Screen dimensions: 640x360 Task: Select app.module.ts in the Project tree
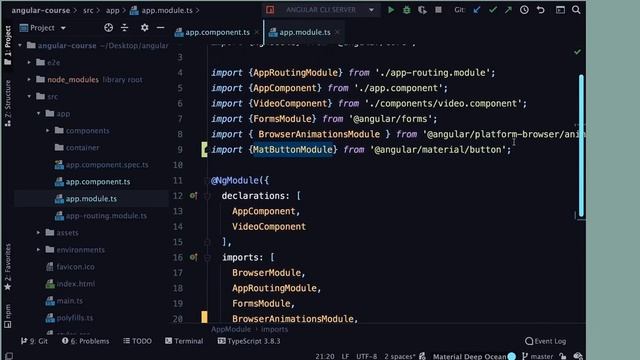tap(91, 199)
